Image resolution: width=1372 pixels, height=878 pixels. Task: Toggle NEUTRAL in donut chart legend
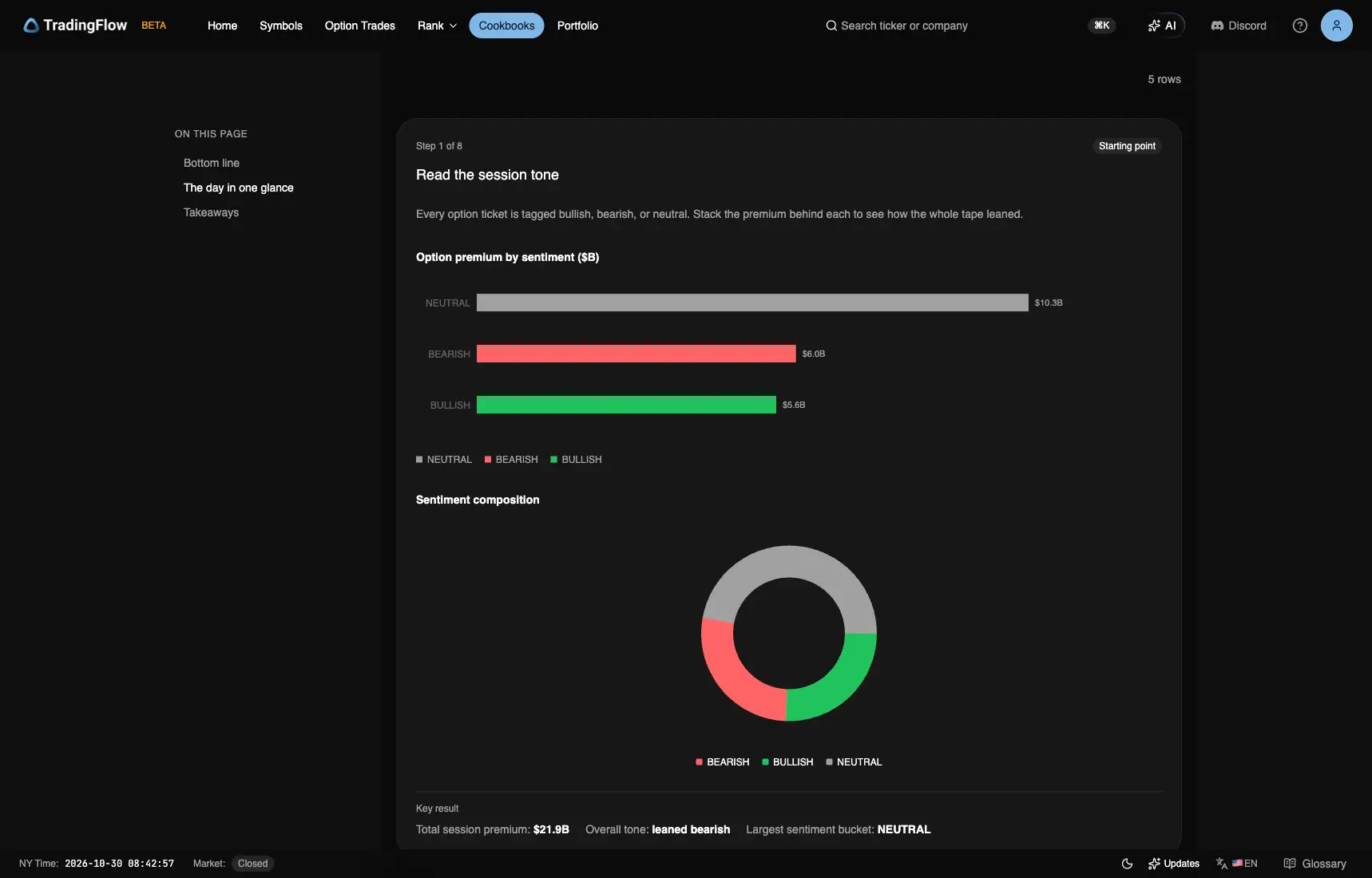click(x=854, y=762)
